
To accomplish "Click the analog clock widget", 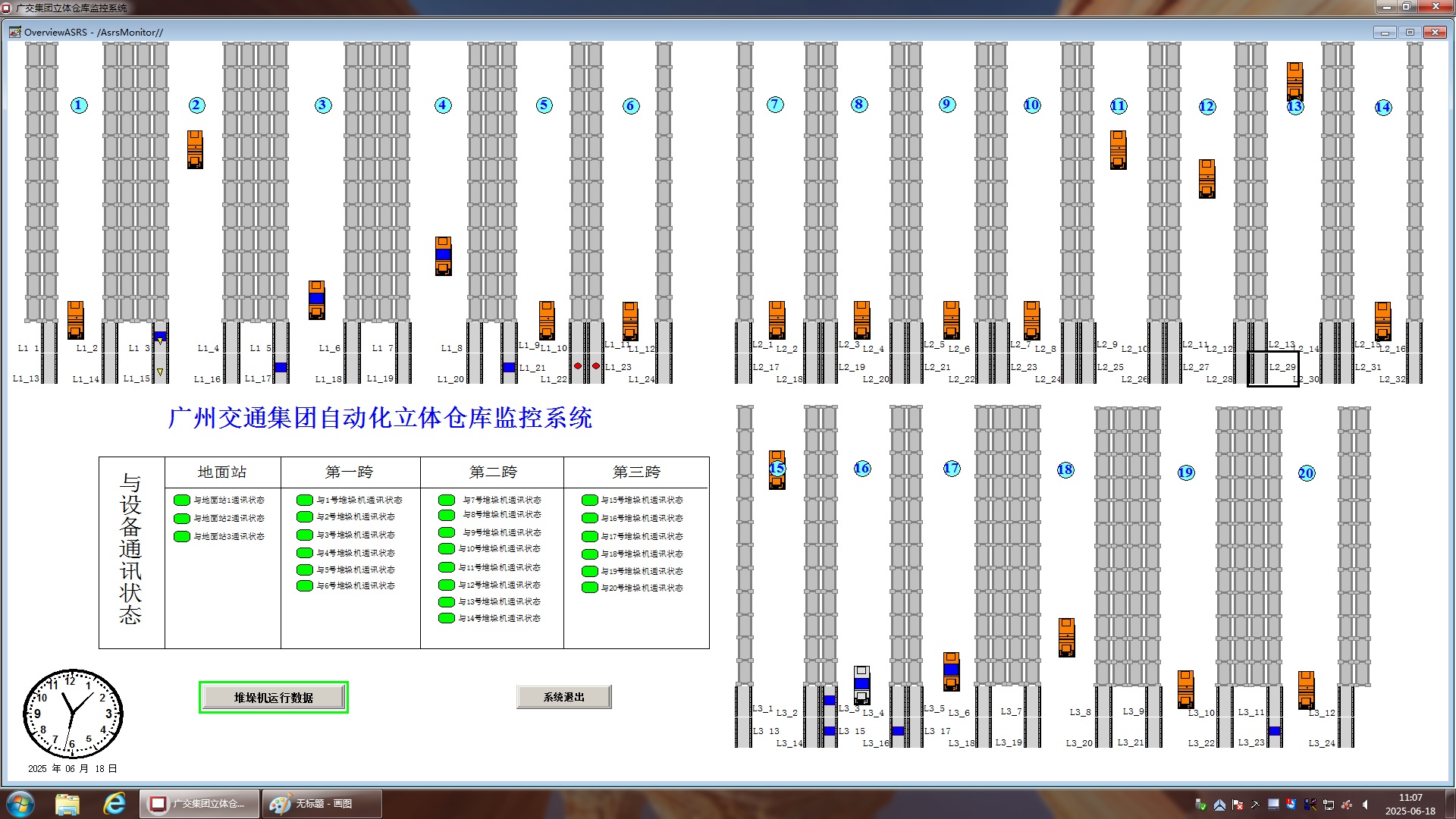I will [x=73, y=714].
